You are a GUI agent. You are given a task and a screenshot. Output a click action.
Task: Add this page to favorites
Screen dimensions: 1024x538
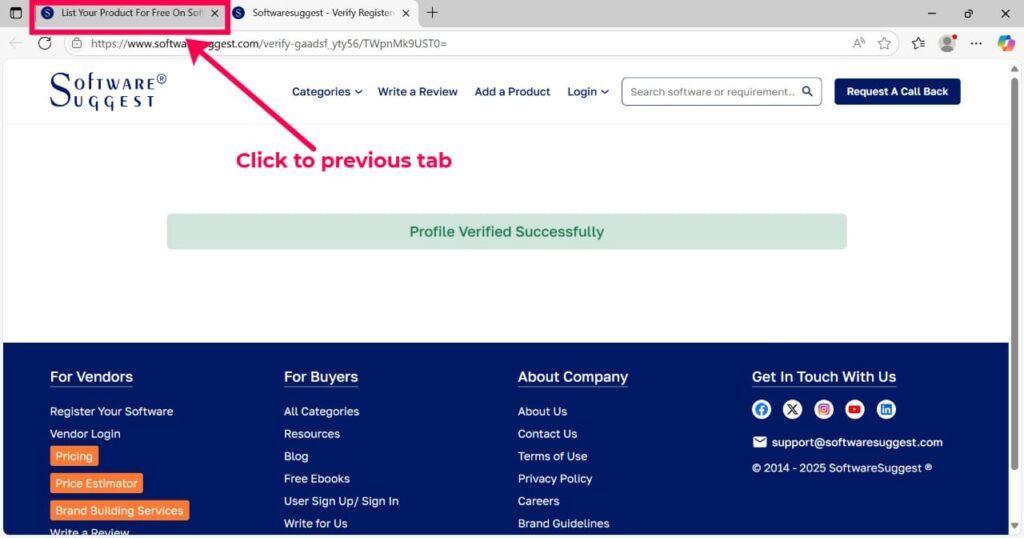tap(884, 44)
